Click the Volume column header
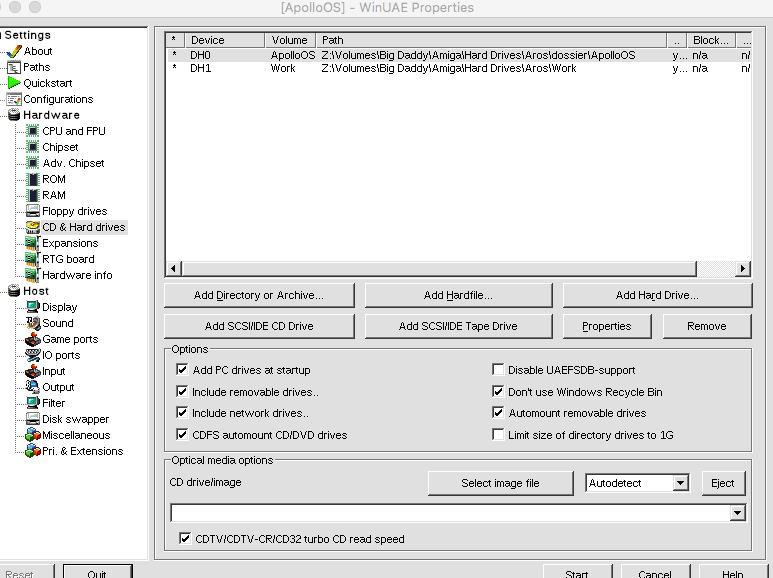This screenshot has width=773, height=578. pos(290,40)
